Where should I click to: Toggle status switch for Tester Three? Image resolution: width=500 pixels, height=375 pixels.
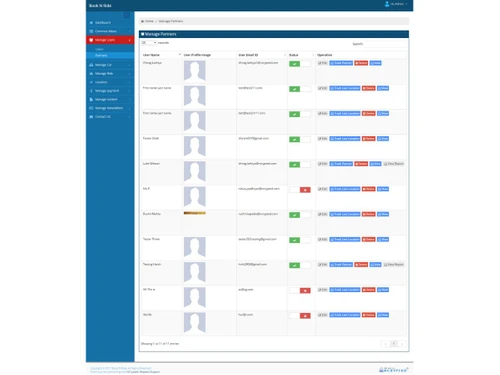point(300,240)
